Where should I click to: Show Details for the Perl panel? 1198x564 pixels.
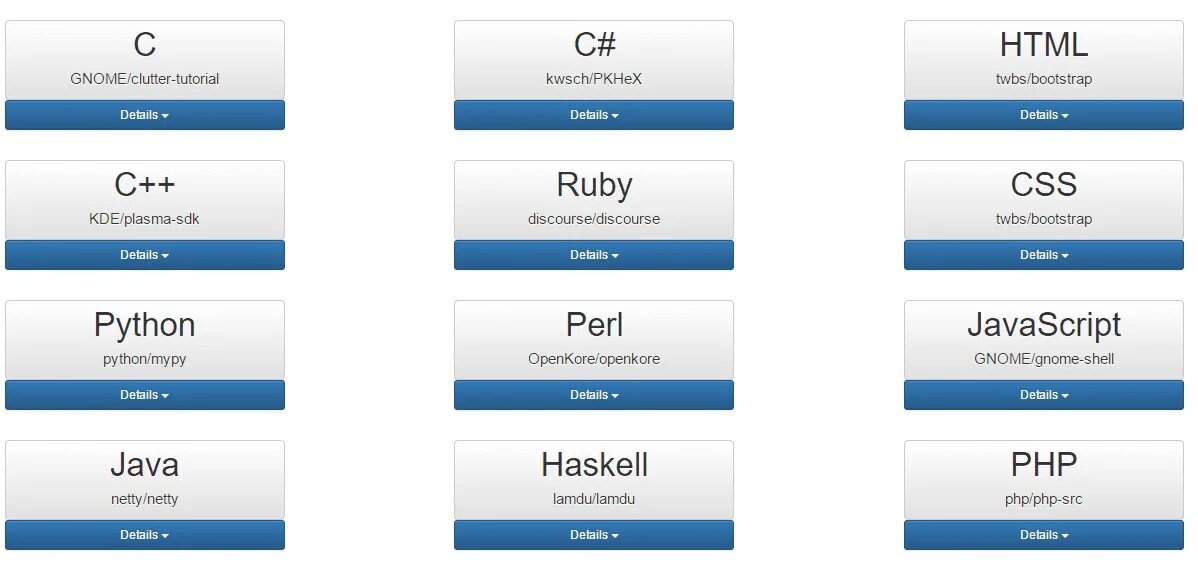[x=594, y=395]
